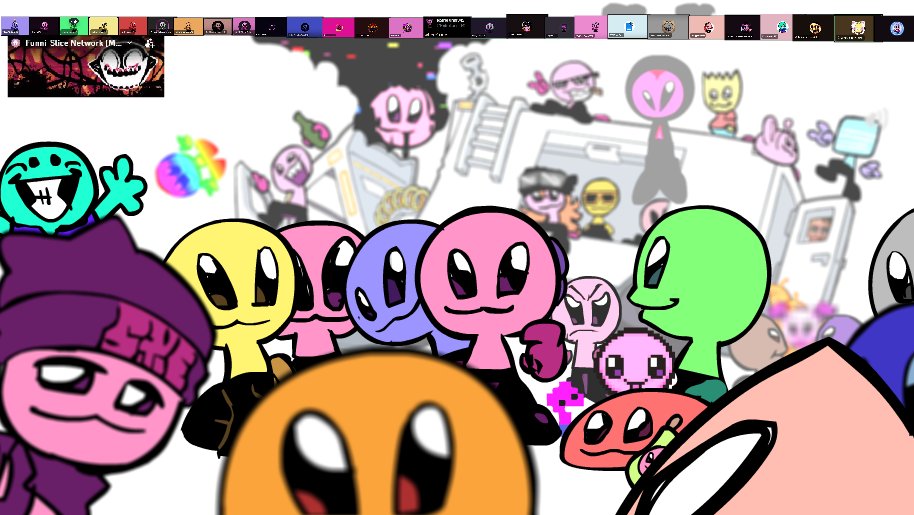Select the participant tile with bright green background
This screenshot has height=515, width=914.
pos(74,26)
